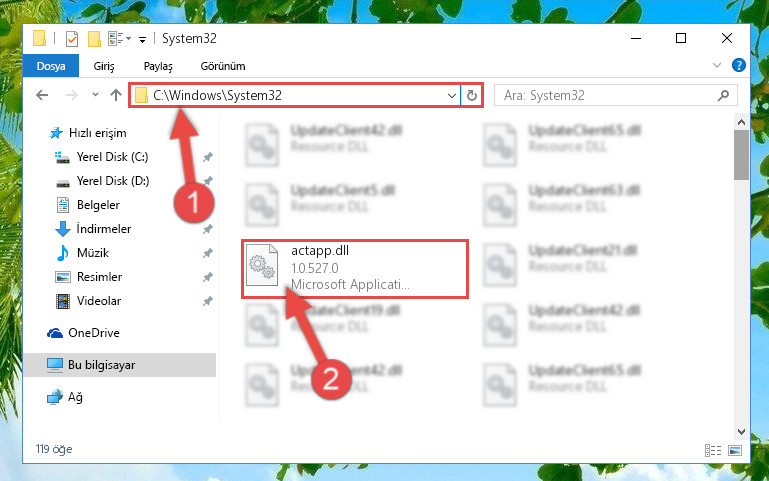769x481 pixels.
Task: Toggle pin next to Yerel Disk (C:)
Action: (208, 157)
